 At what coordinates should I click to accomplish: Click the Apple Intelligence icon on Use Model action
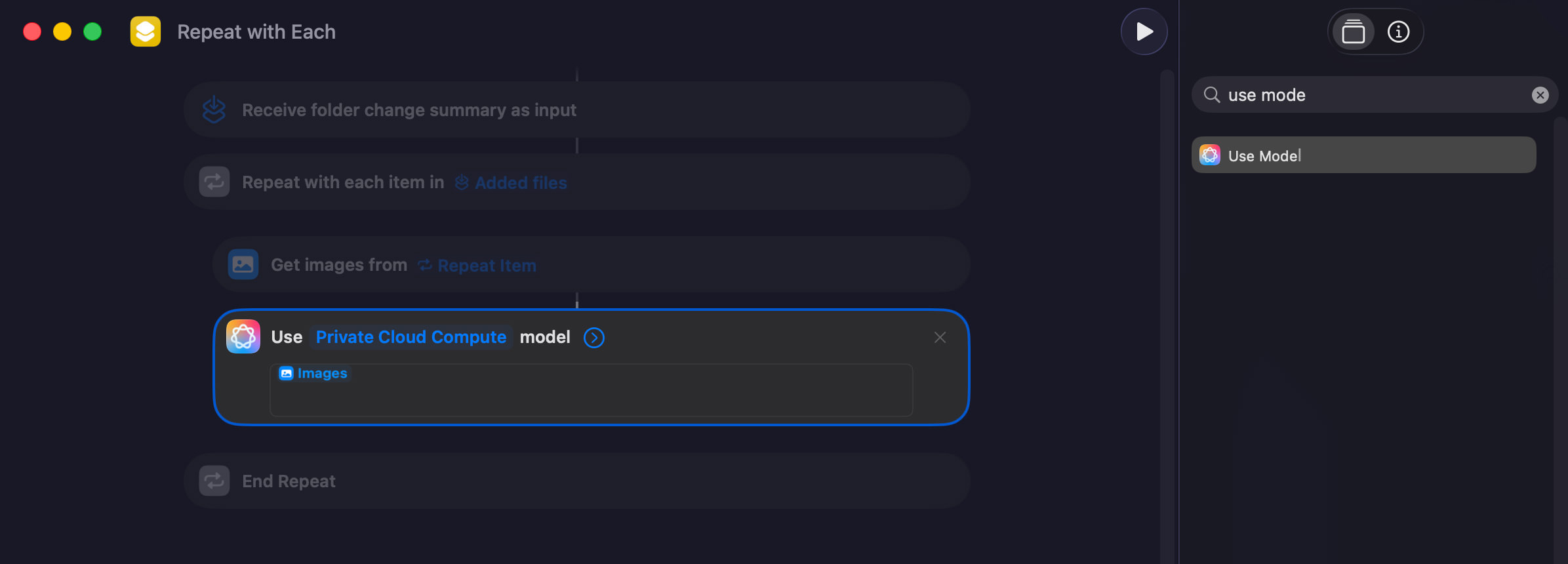pyautogui.click(x=243, y=336)
